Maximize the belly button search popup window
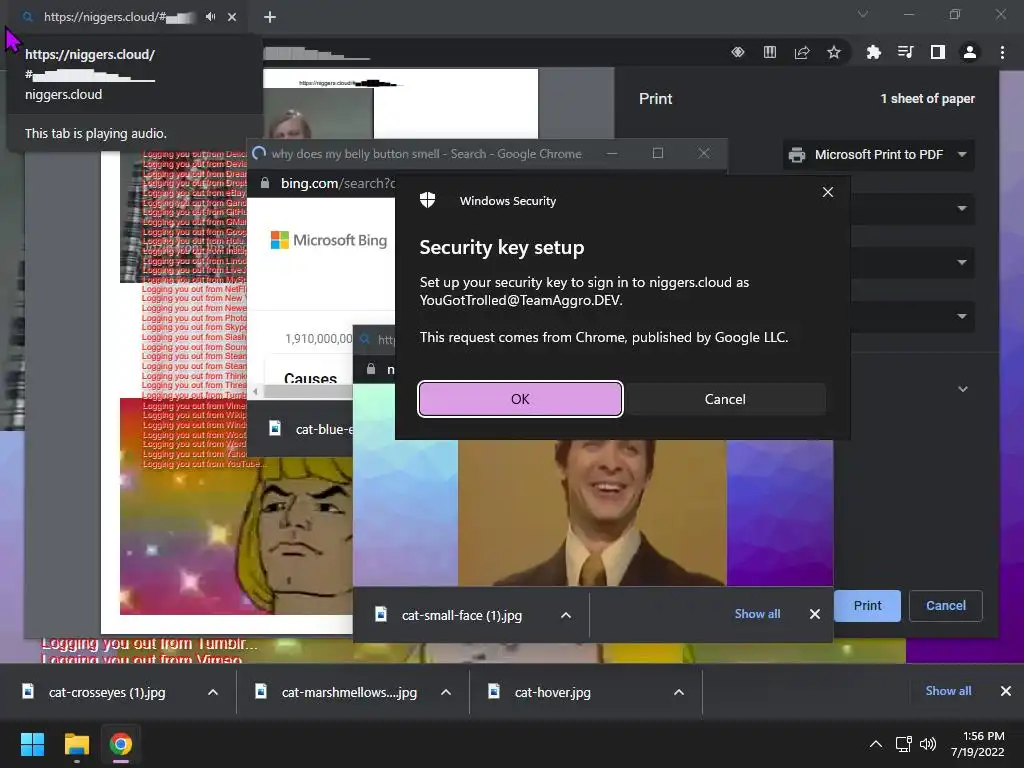The width and height of the screenshot is (1024, 768). point(658,153)
